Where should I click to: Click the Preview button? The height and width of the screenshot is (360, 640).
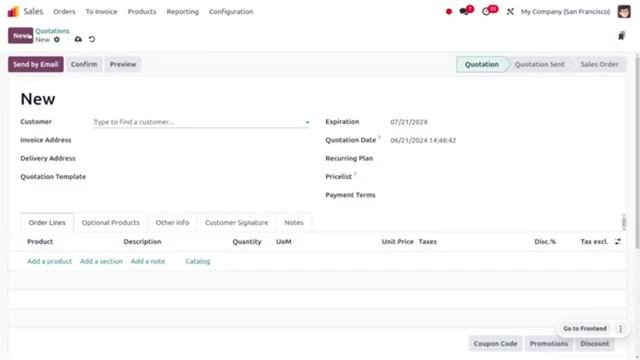click(x=123, y=64)
